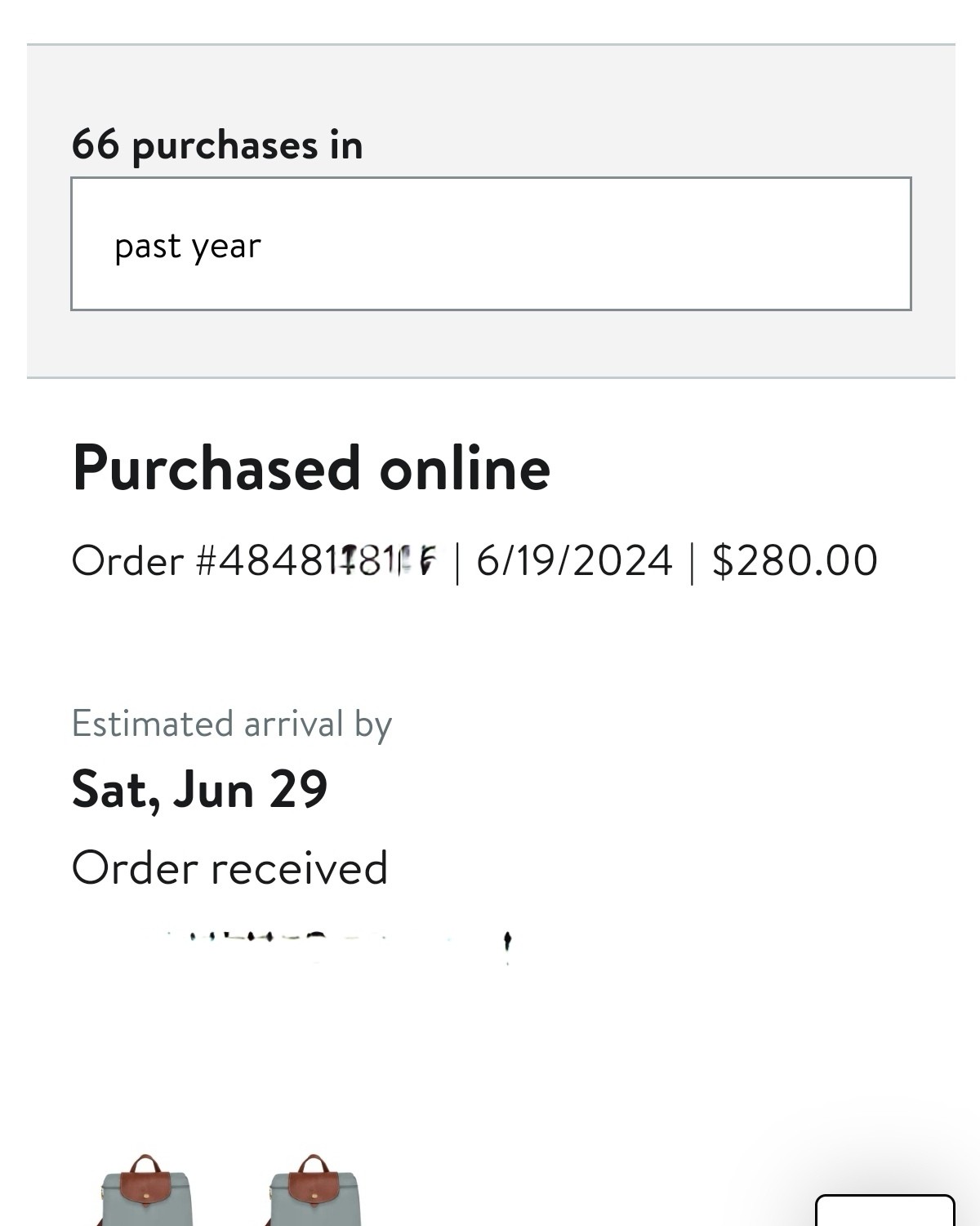The width and height of the screenshot is (980, 1226).
Task: Open the first gray backpack thumbnail
Action: point(145,1190)
